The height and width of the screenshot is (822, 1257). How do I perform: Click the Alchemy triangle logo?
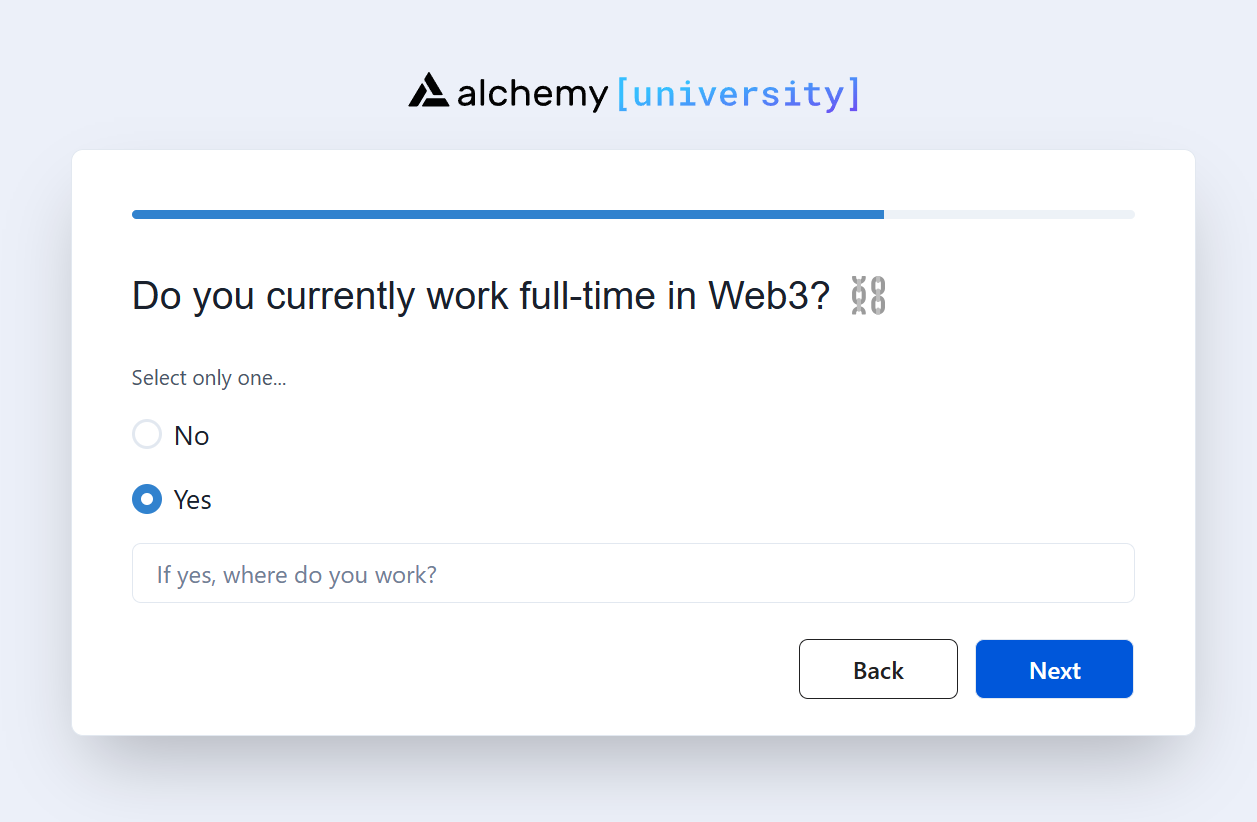430,91
